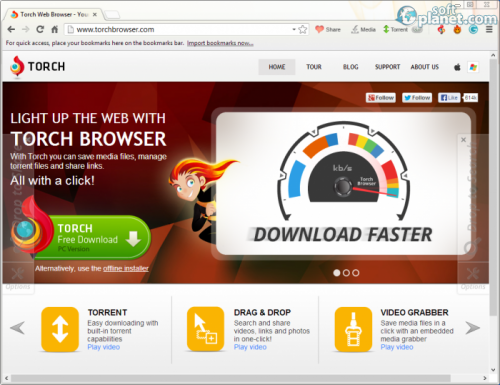Select BLOG in the site navigation
This screenshot has height=385, width=500.
tap(351, 67)
